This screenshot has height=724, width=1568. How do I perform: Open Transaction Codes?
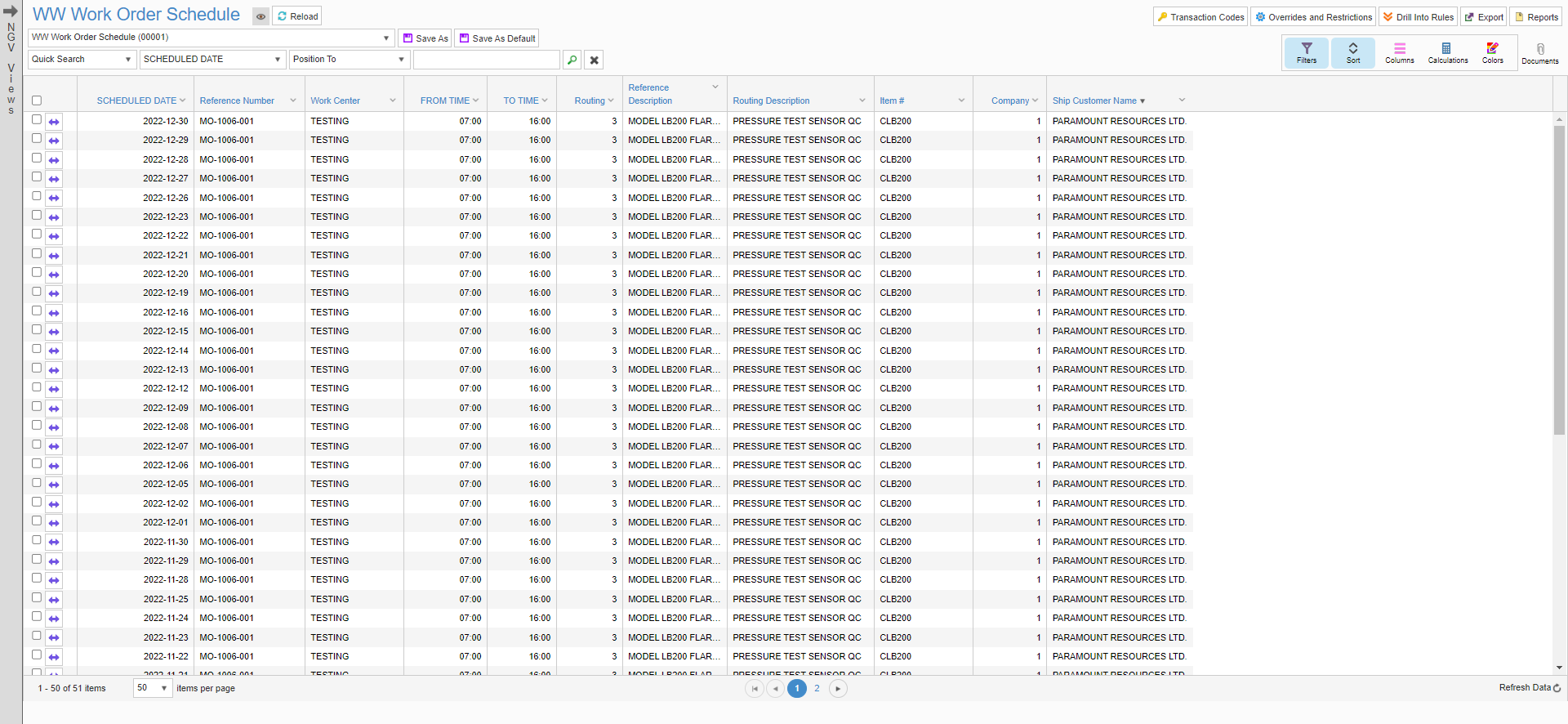tap(1200, 17)
